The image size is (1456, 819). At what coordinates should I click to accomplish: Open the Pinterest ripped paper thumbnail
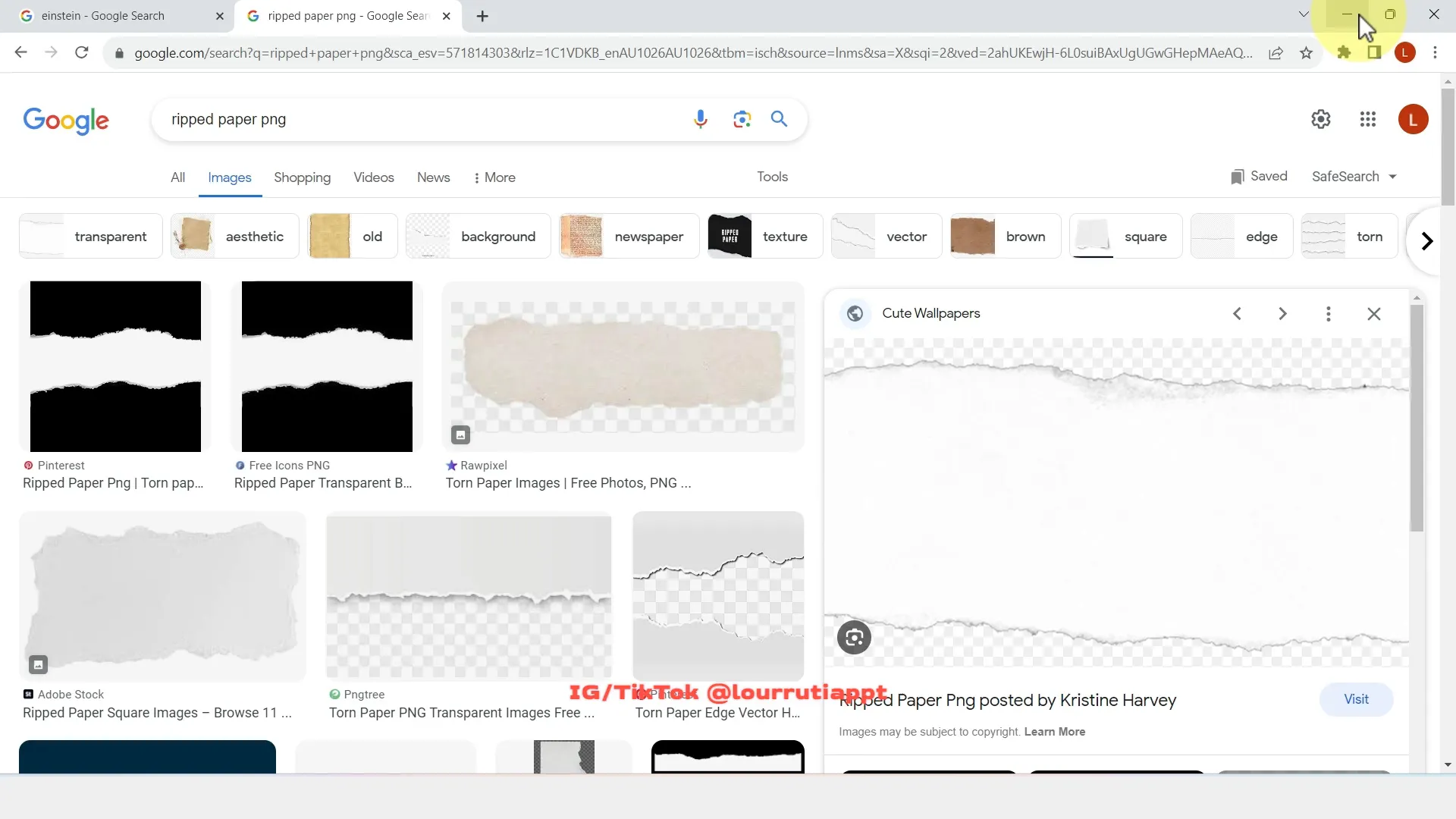click(x=115, y=366)
